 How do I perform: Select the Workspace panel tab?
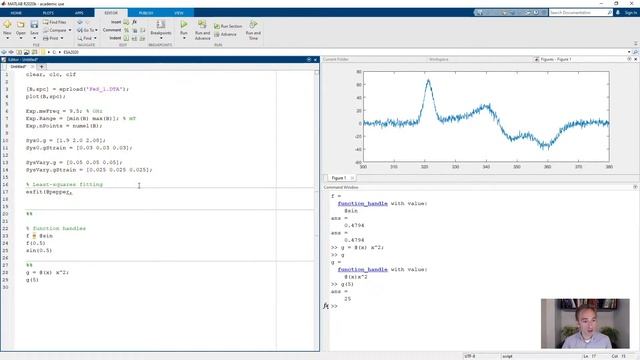coord(439,60)
